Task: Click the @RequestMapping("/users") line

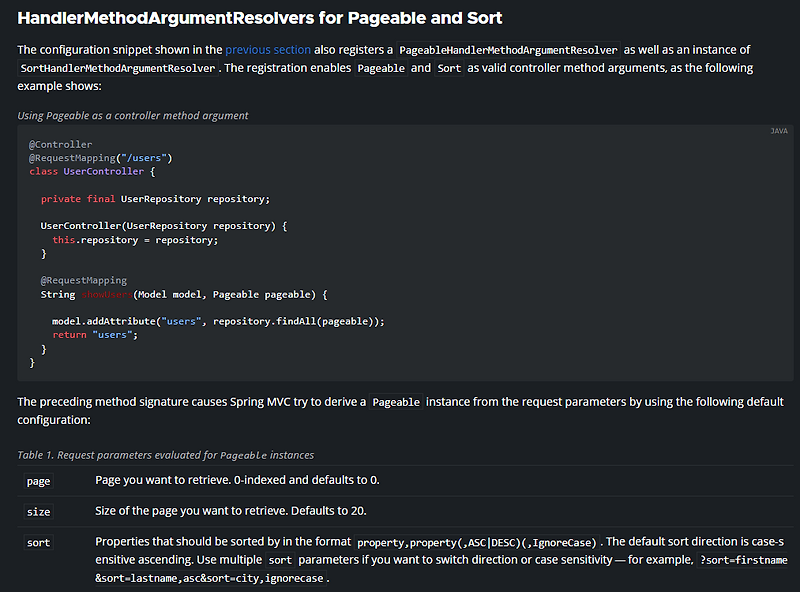Action: (x=102, y=157)
